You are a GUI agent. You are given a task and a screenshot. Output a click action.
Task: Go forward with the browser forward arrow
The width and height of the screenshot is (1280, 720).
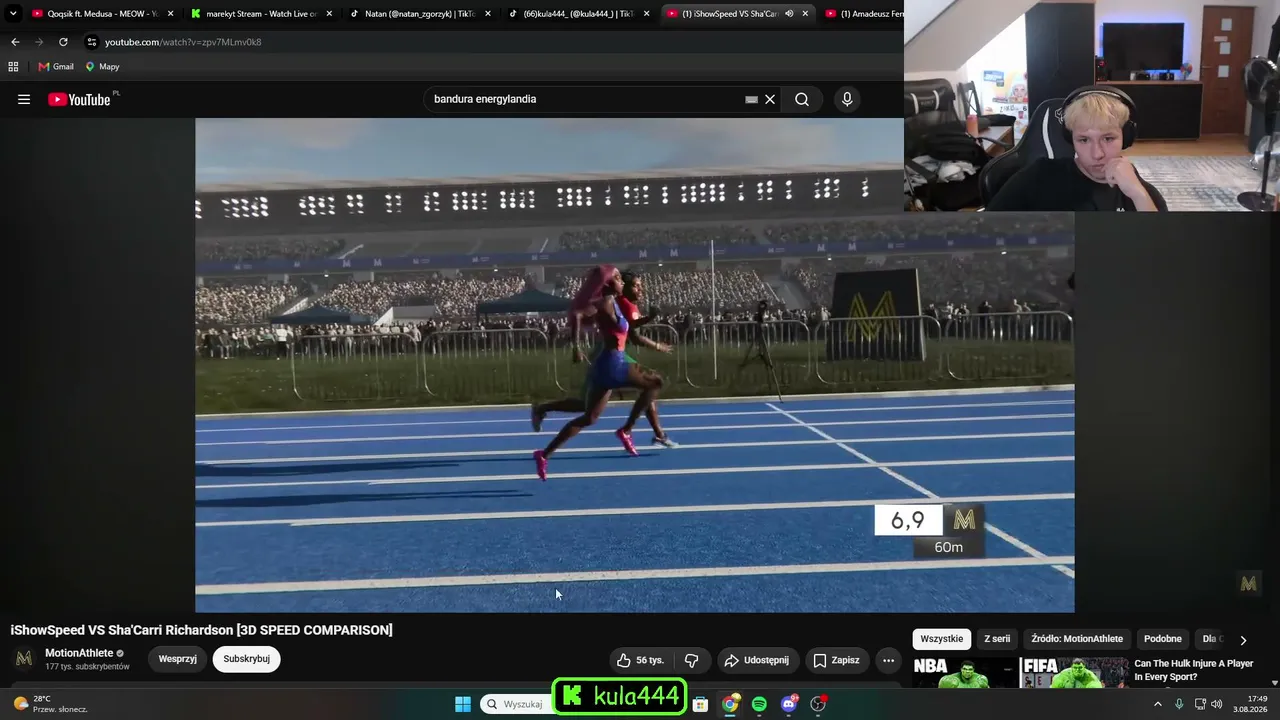[39, 42]
